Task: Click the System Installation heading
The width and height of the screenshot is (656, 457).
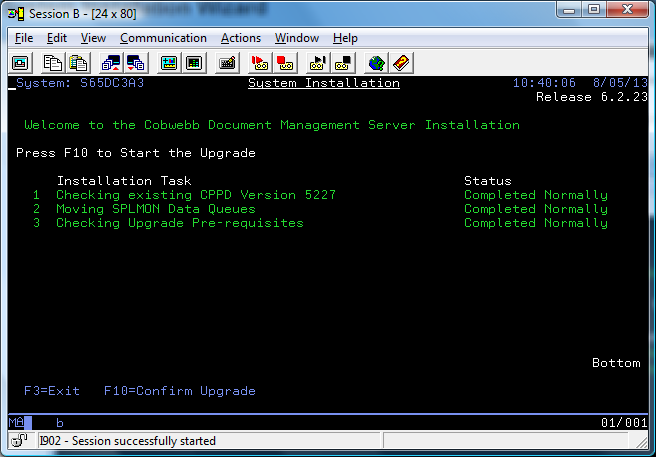Action: (x=324, y=83)
